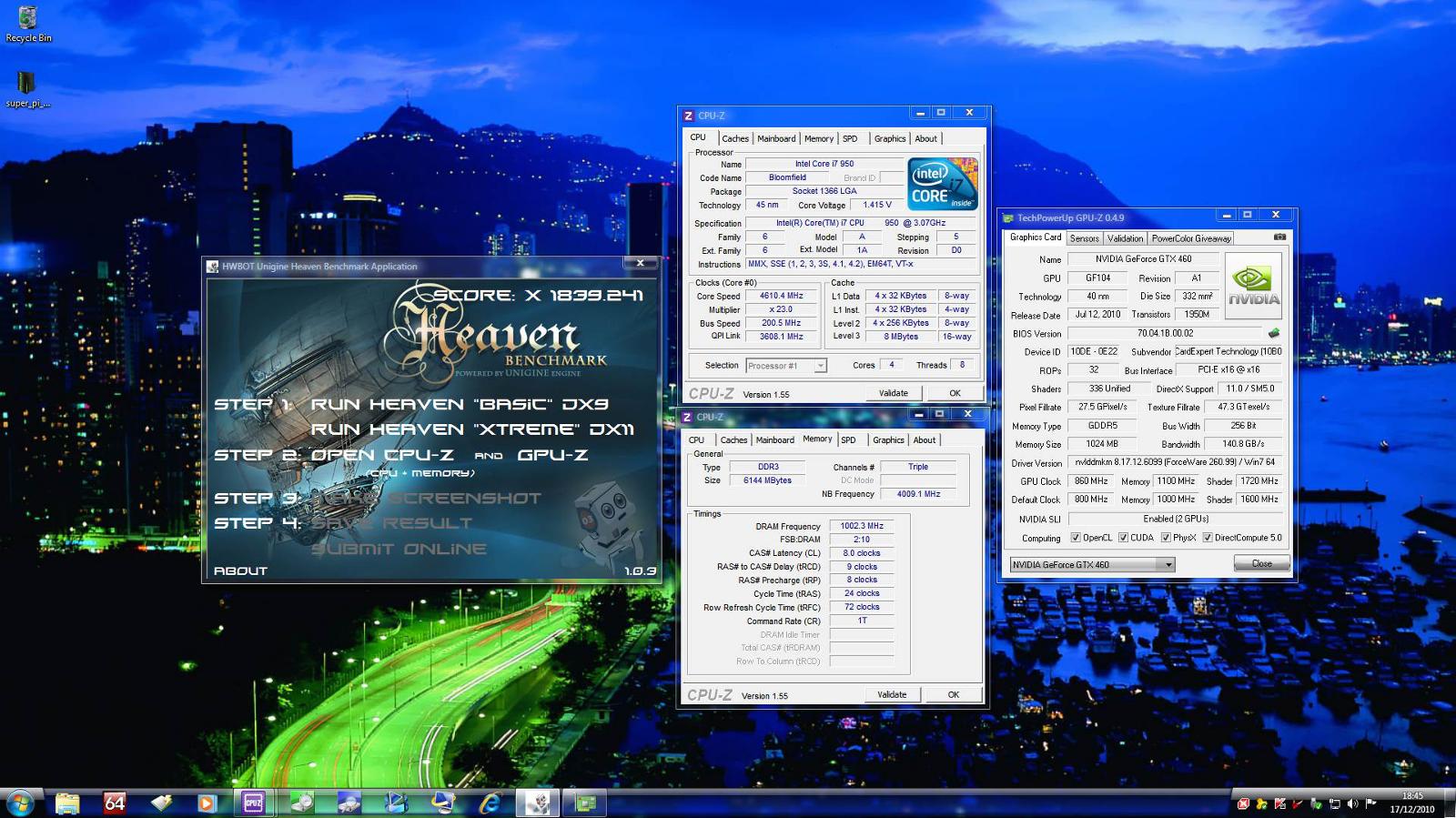Click the GPU-Z screenshot camera icon
This screenshot has width=1456, height=818.
click(1279, 237)
